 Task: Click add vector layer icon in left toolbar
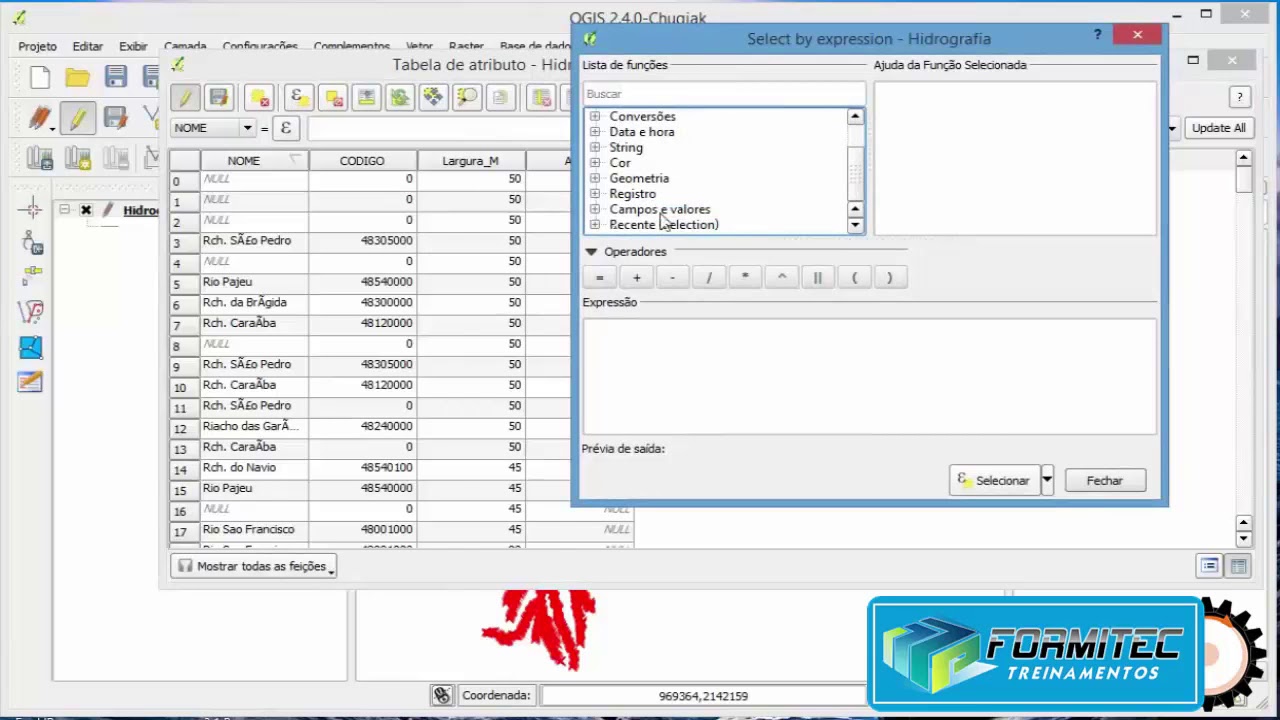pyautogui.click(x=31, y=312)
